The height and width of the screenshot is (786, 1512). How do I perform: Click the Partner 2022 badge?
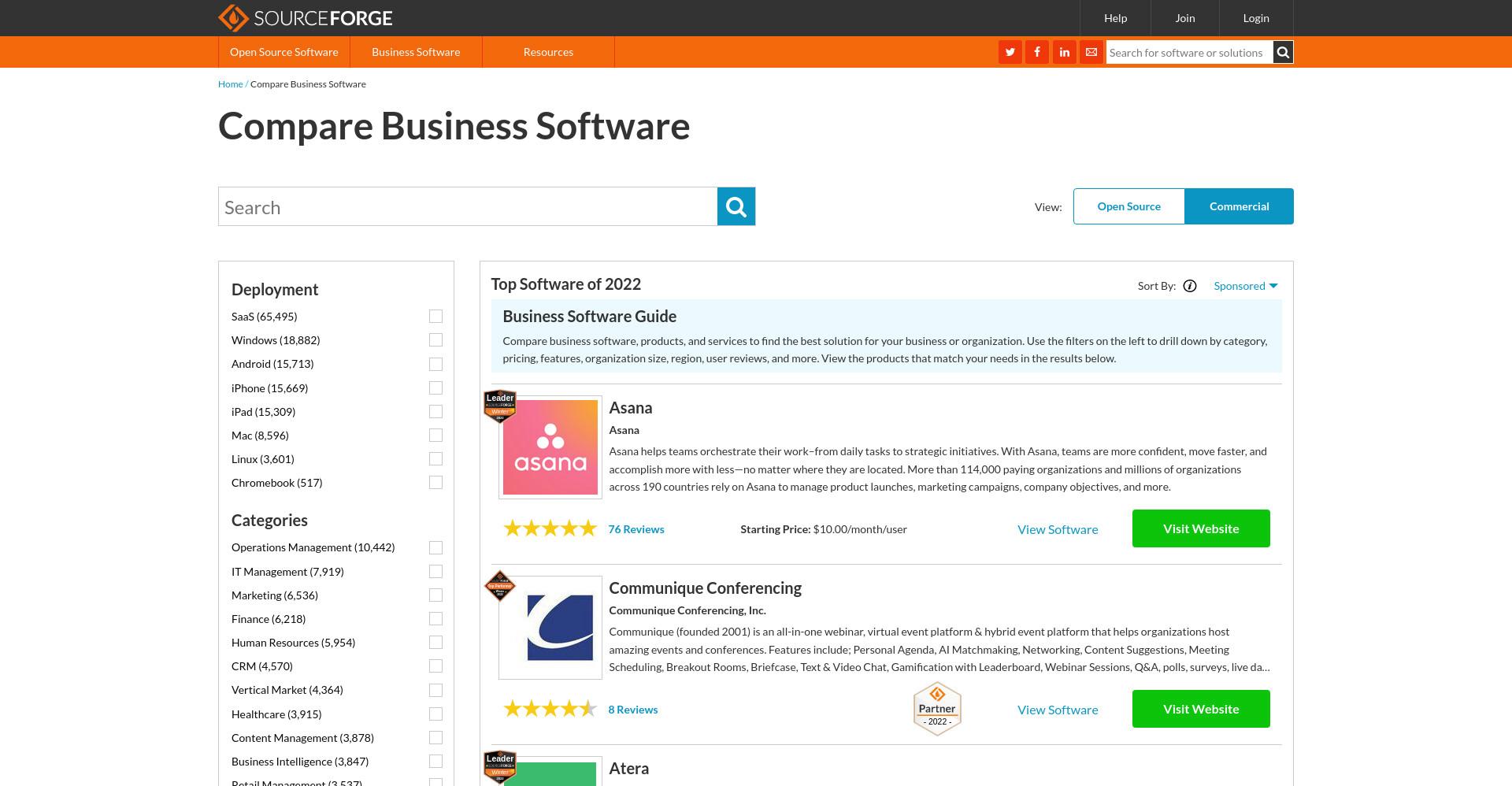coord(937,709)
